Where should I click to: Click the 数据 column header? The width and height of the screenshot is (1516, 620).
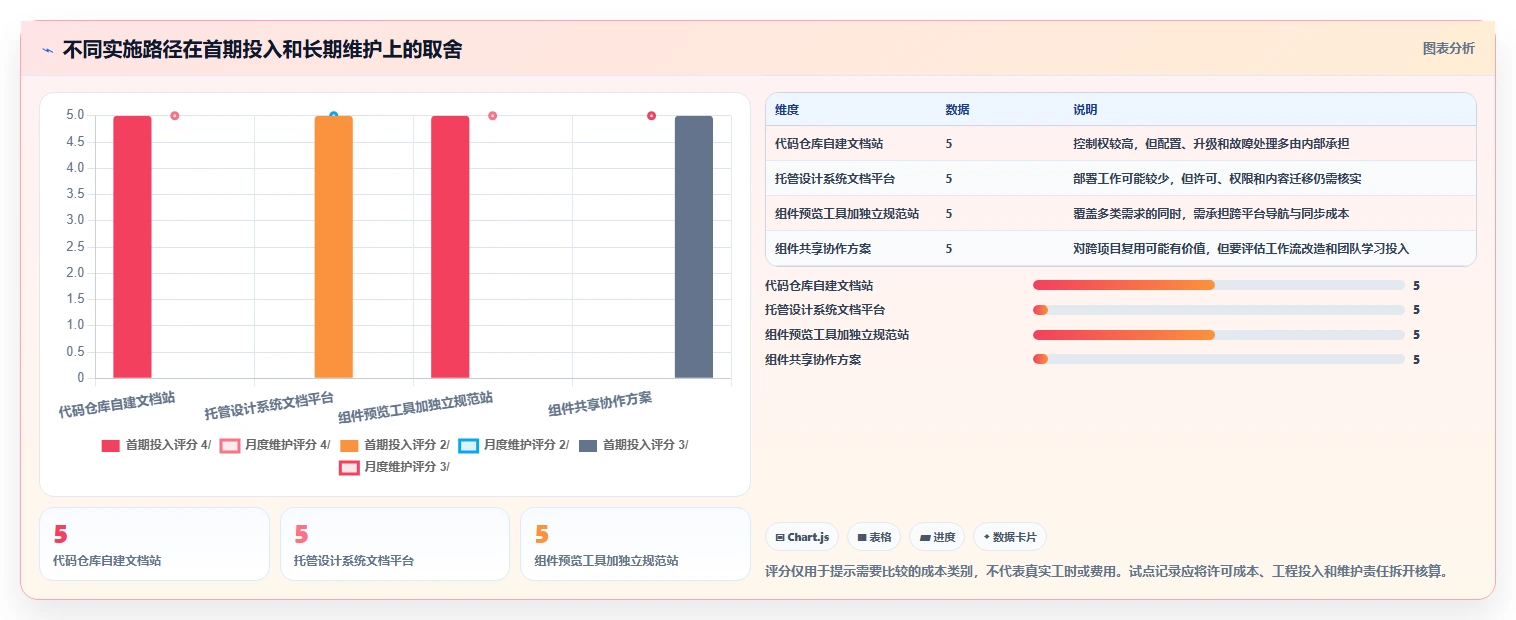[x=957, y=110]
